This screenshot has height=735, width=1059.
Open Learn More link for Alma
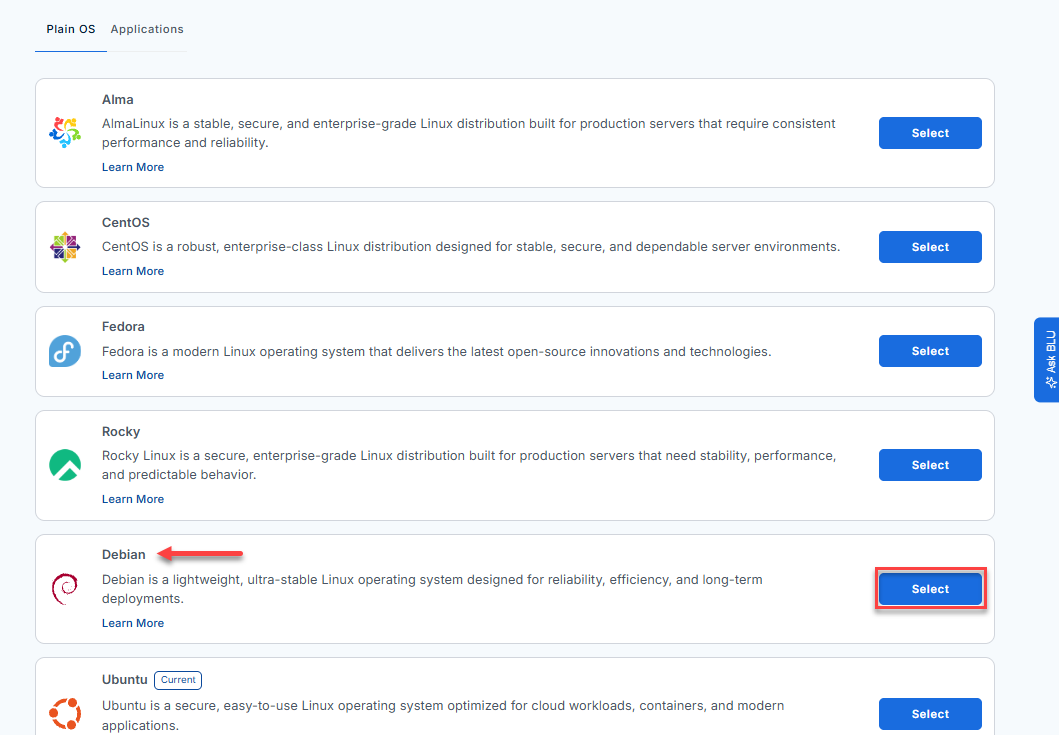[133, 167]
